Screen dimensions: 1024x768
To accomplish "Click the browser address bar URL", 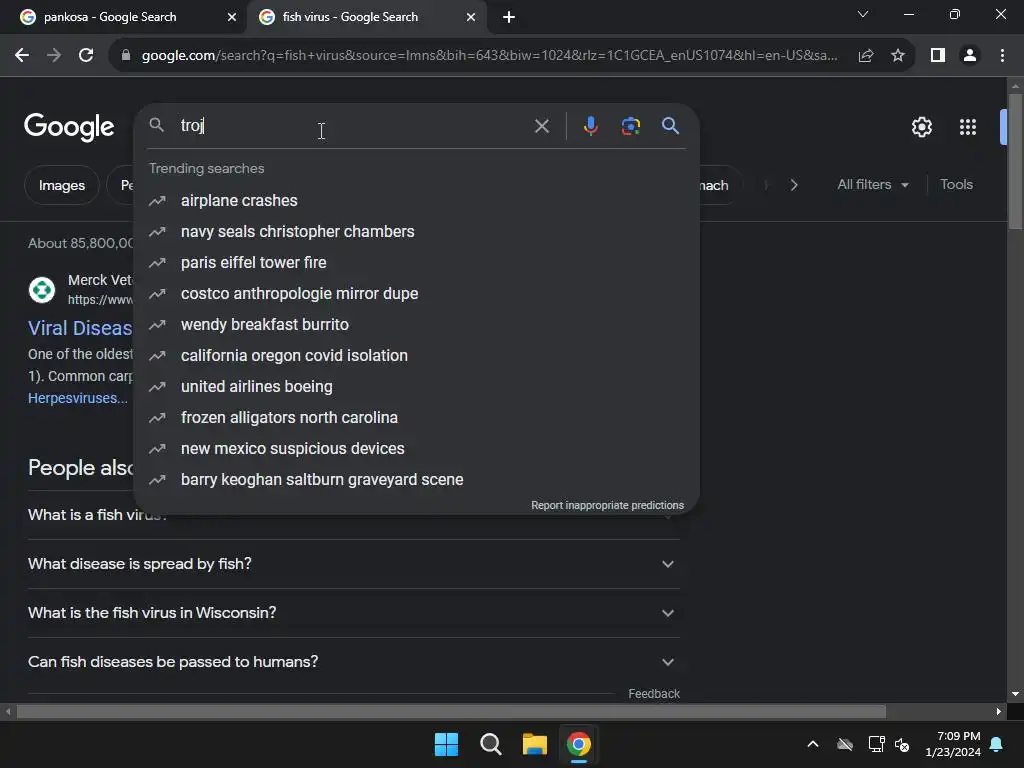I will point(489,56).
